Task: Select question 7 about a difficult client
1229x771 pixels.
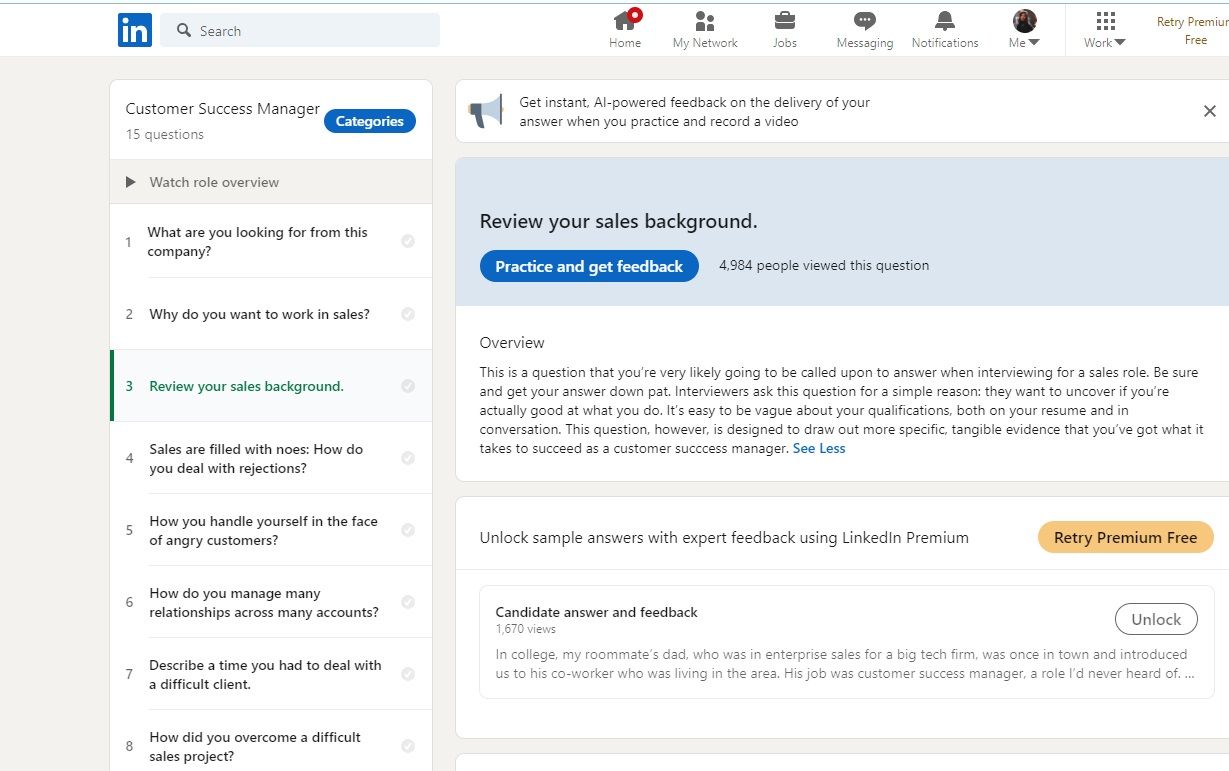Action: coord(265,675)
